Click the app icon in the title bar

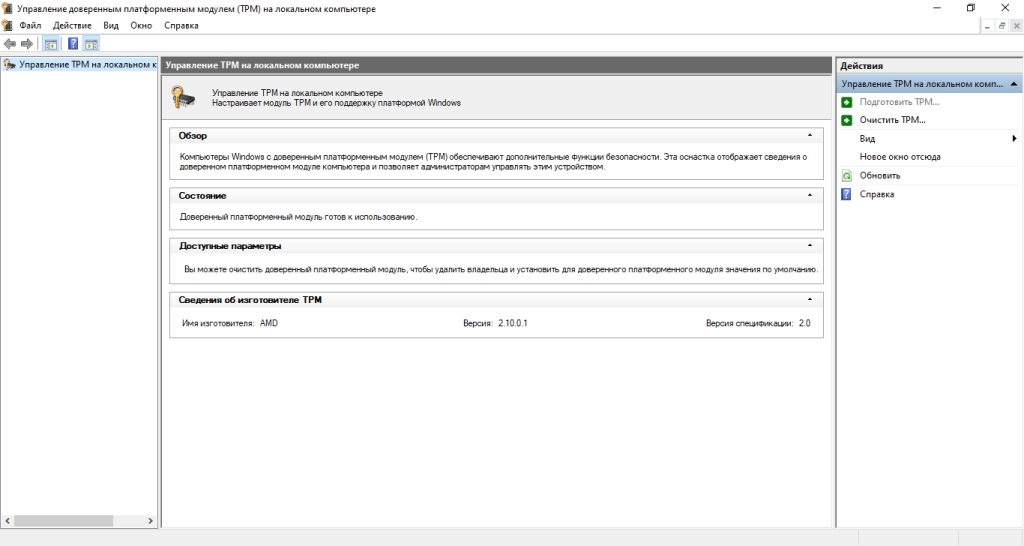coord(7,8)
